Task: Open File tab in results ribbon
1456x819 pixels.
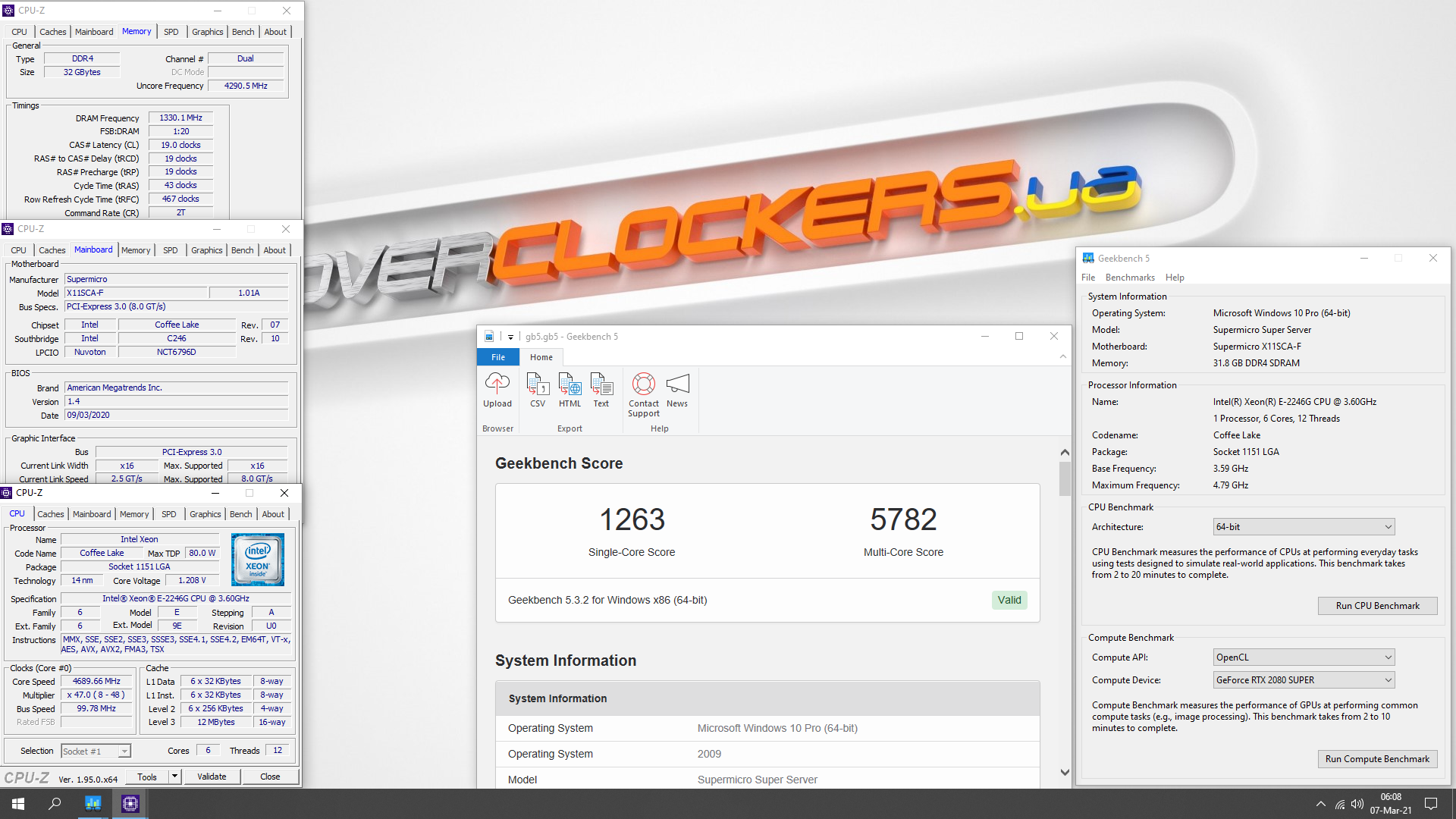Action: pyautogui.click(x=498, y=357)
